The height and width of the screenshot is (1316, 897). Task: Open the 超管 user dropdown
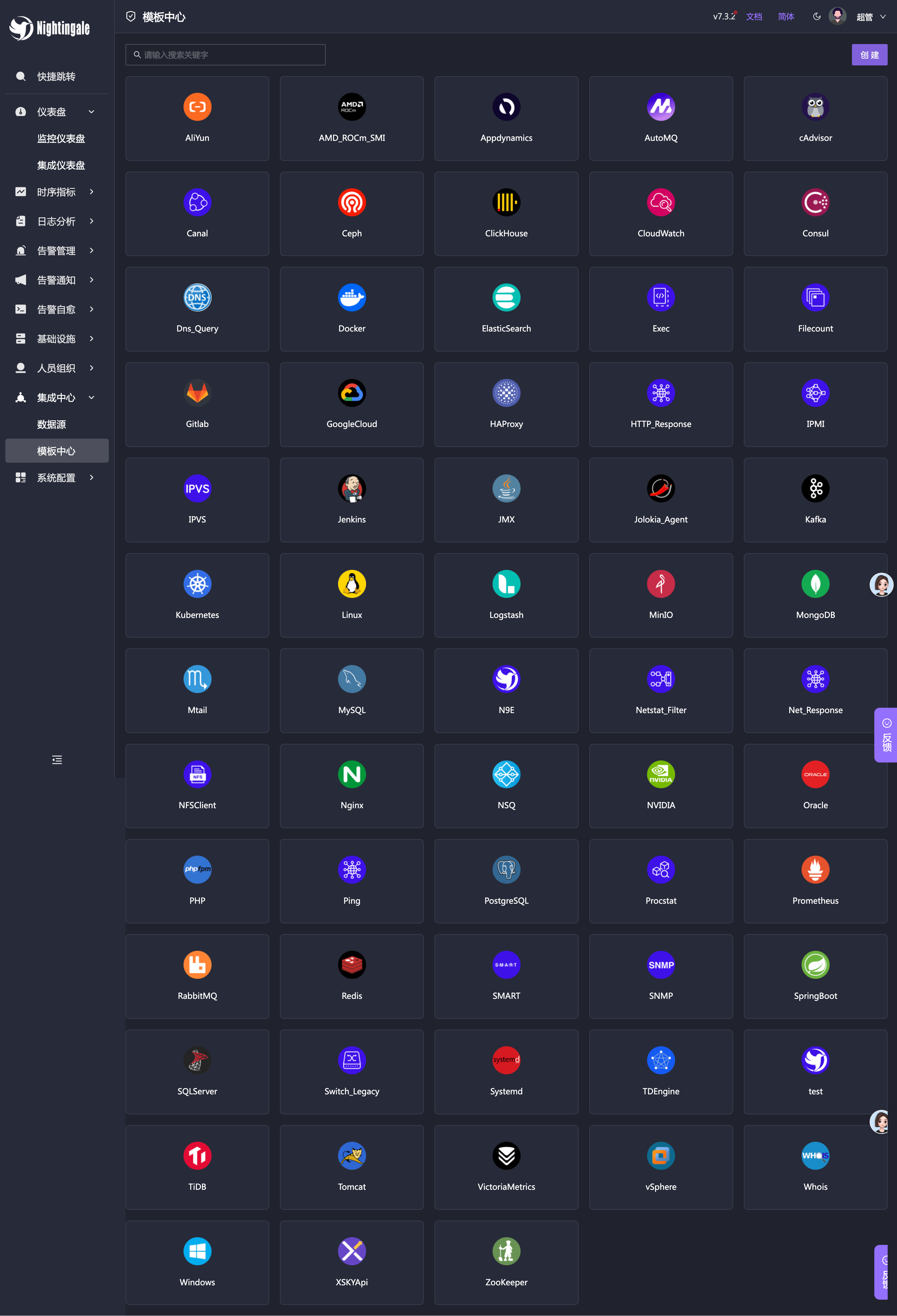[x=870, y=17]
